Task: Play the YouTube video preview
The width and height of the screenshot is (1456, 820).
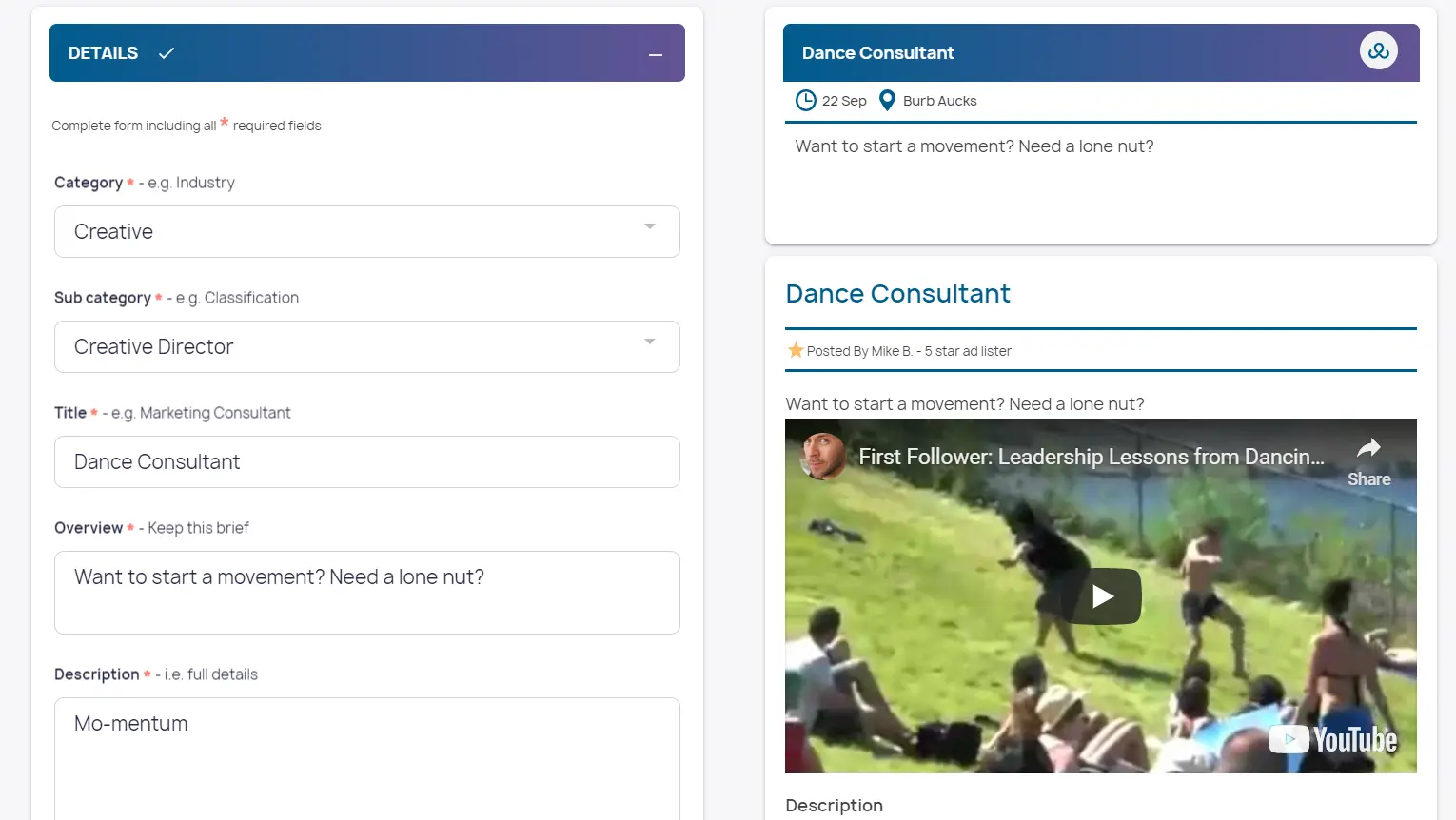Action: pyautogui.click(x=1101, y=596)
